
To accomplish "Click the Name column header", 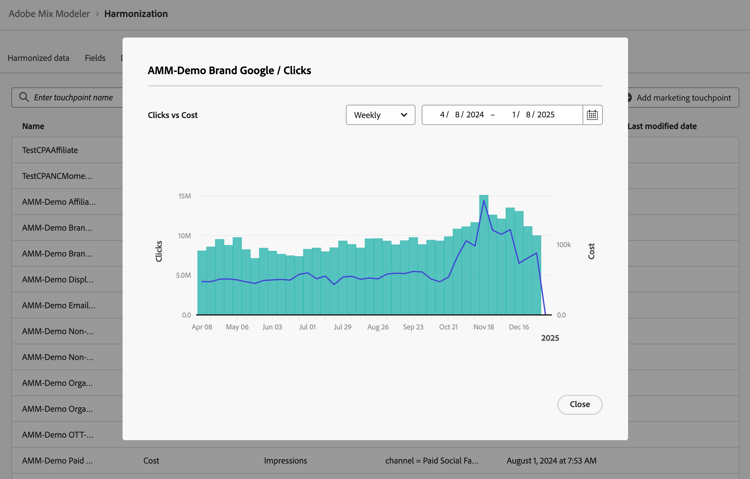I will (x=33, y=126).
